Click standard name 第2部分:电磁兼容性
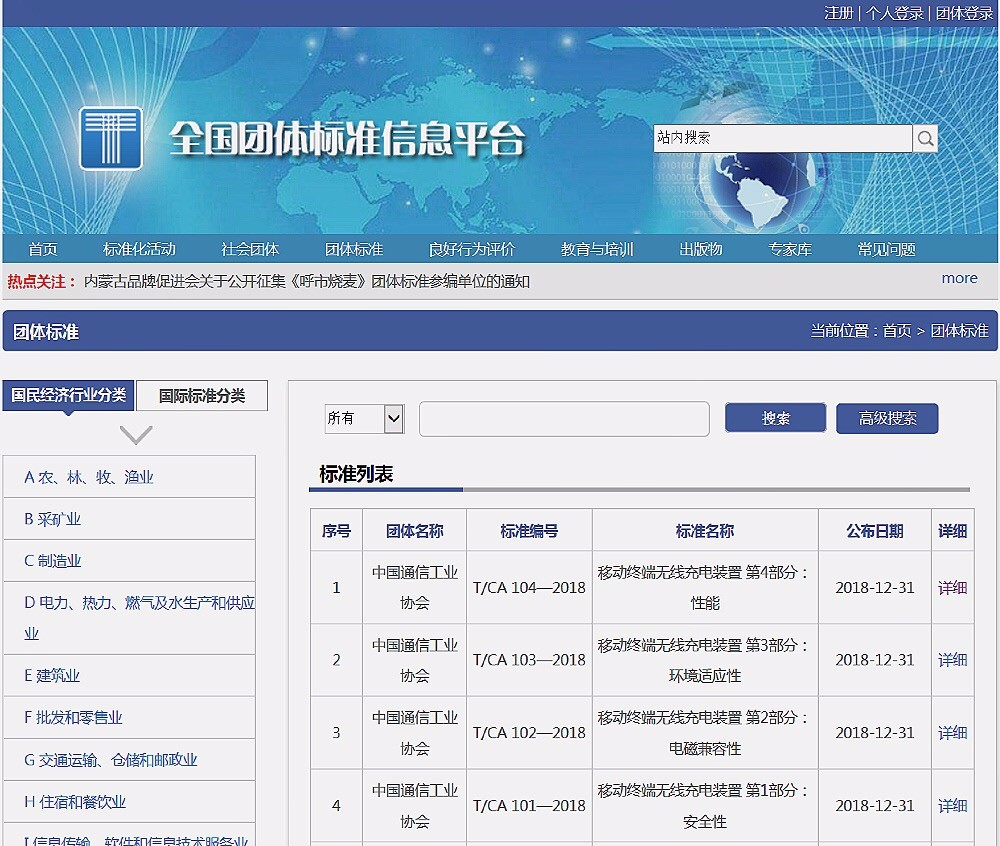 click(704, 733)
